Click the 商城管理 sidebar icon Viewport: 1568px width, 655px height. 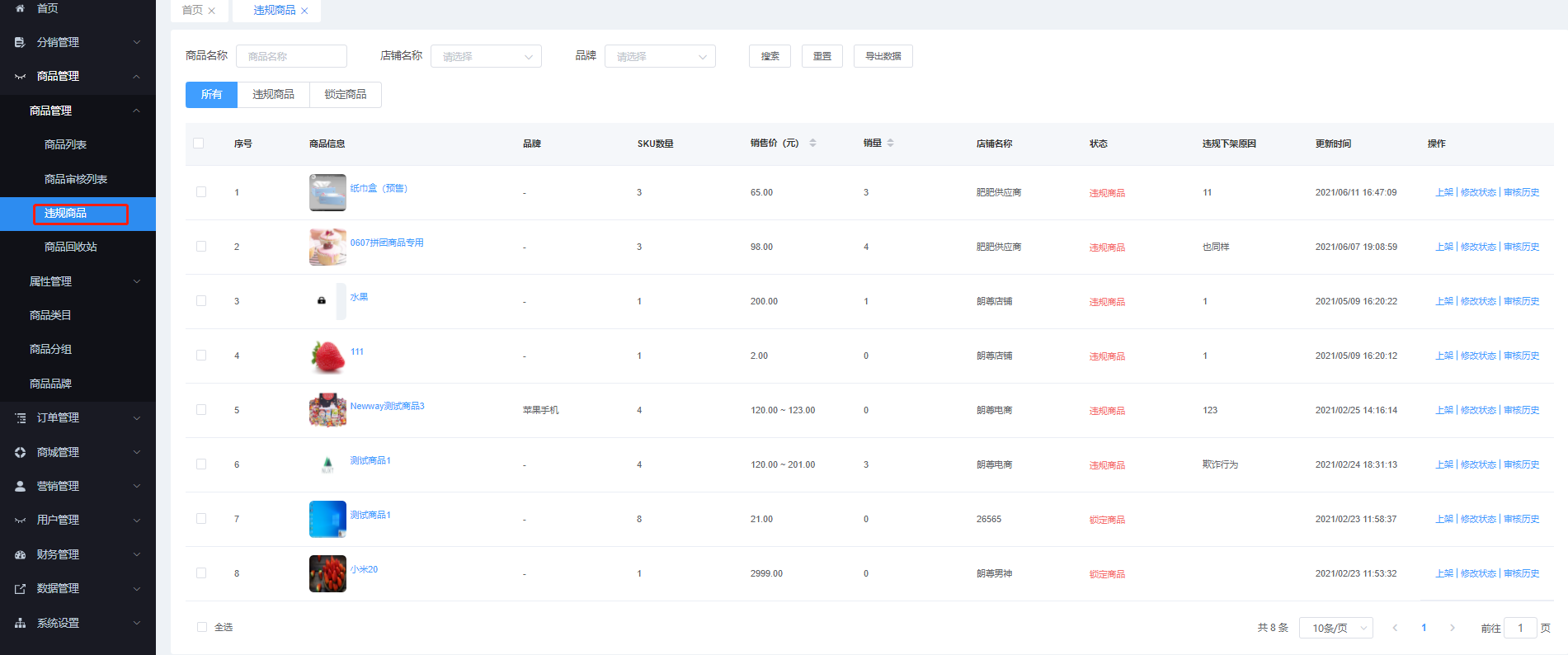coord(20,452)
